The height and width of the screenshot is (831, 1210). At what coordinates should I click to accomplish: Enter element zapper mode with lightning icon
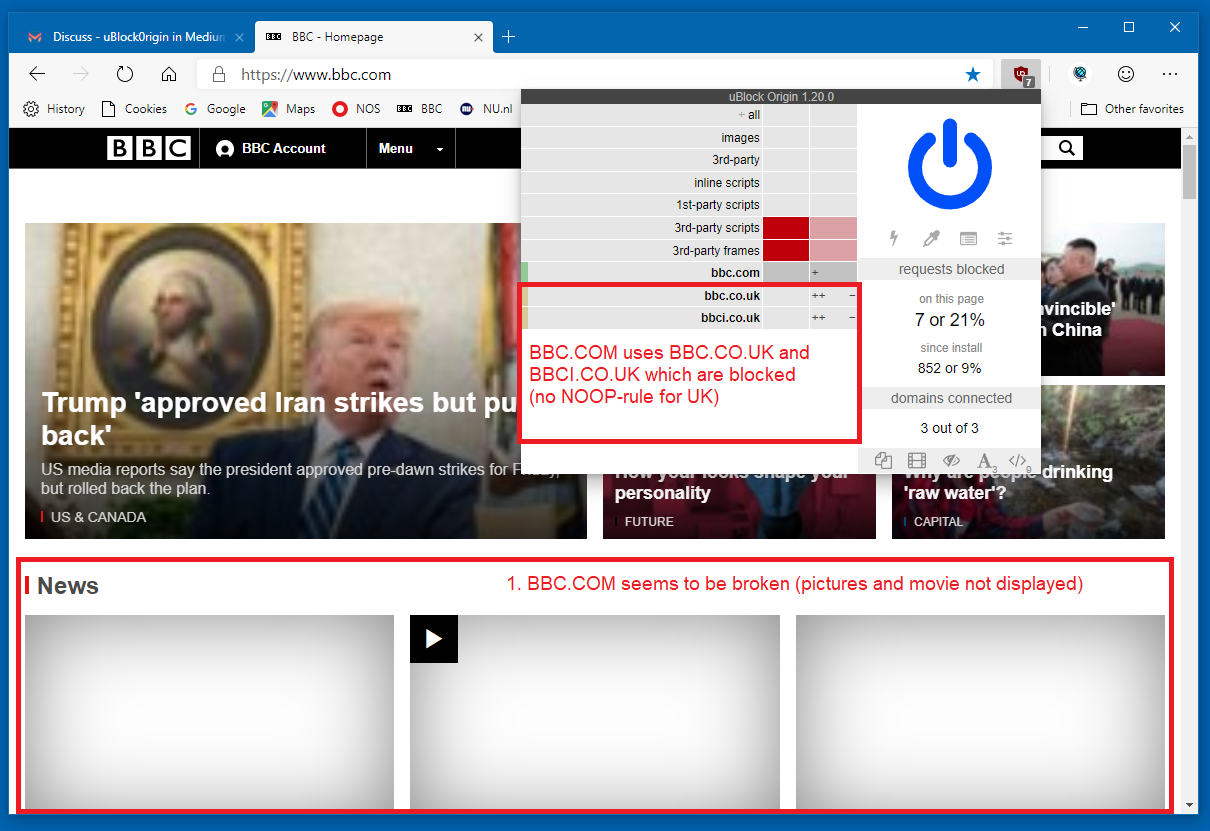click(x=894, y=238)
